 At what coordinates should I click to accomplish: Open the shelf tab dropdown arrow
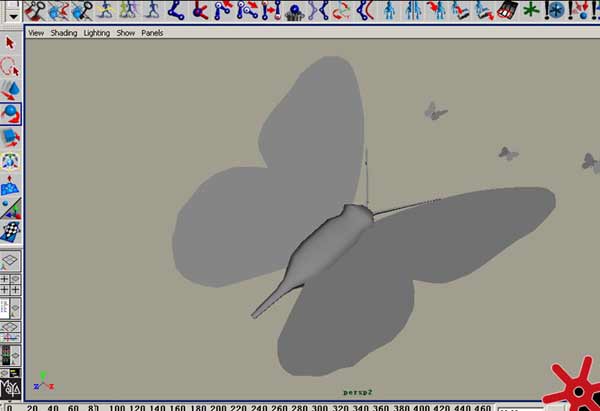(13, 17)
